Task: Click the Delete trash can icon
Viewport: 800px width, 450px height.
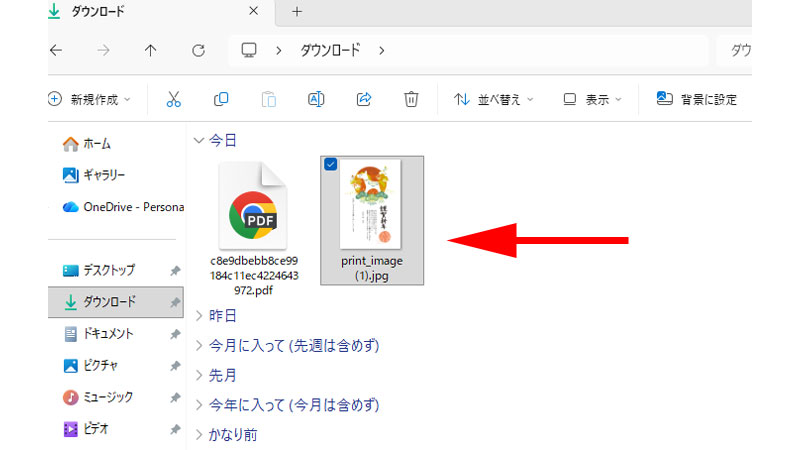Action: [x=411, y=99]
